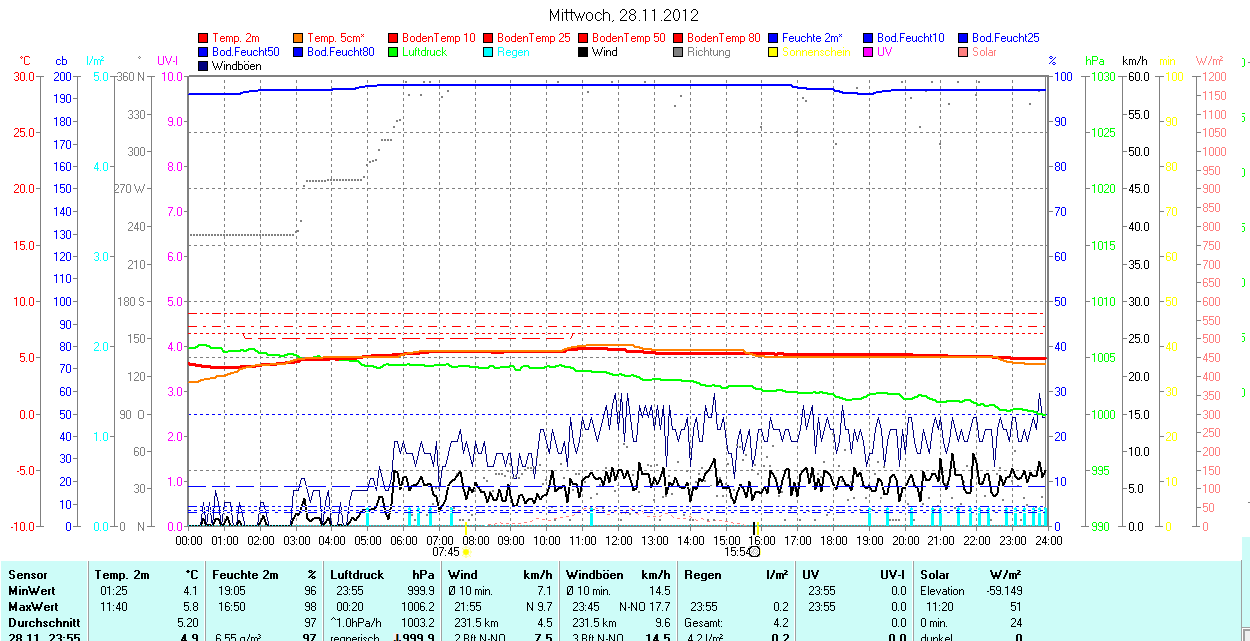Click the magenta UV legend square
1250x641 pixels.
(869, 52)
